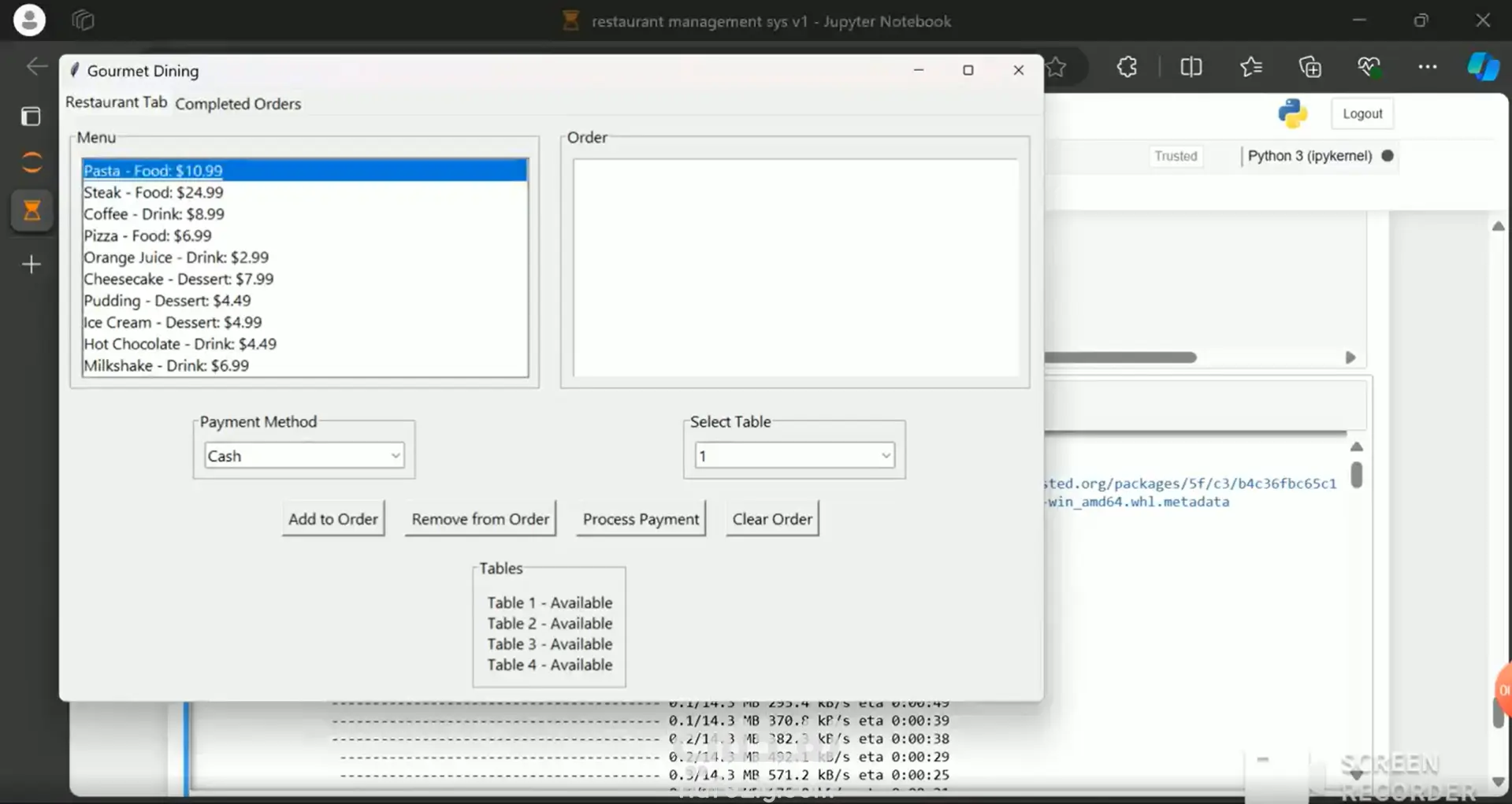
Task: Select Steak - Food: $24.99 menu item
Action: coord(305,192)
